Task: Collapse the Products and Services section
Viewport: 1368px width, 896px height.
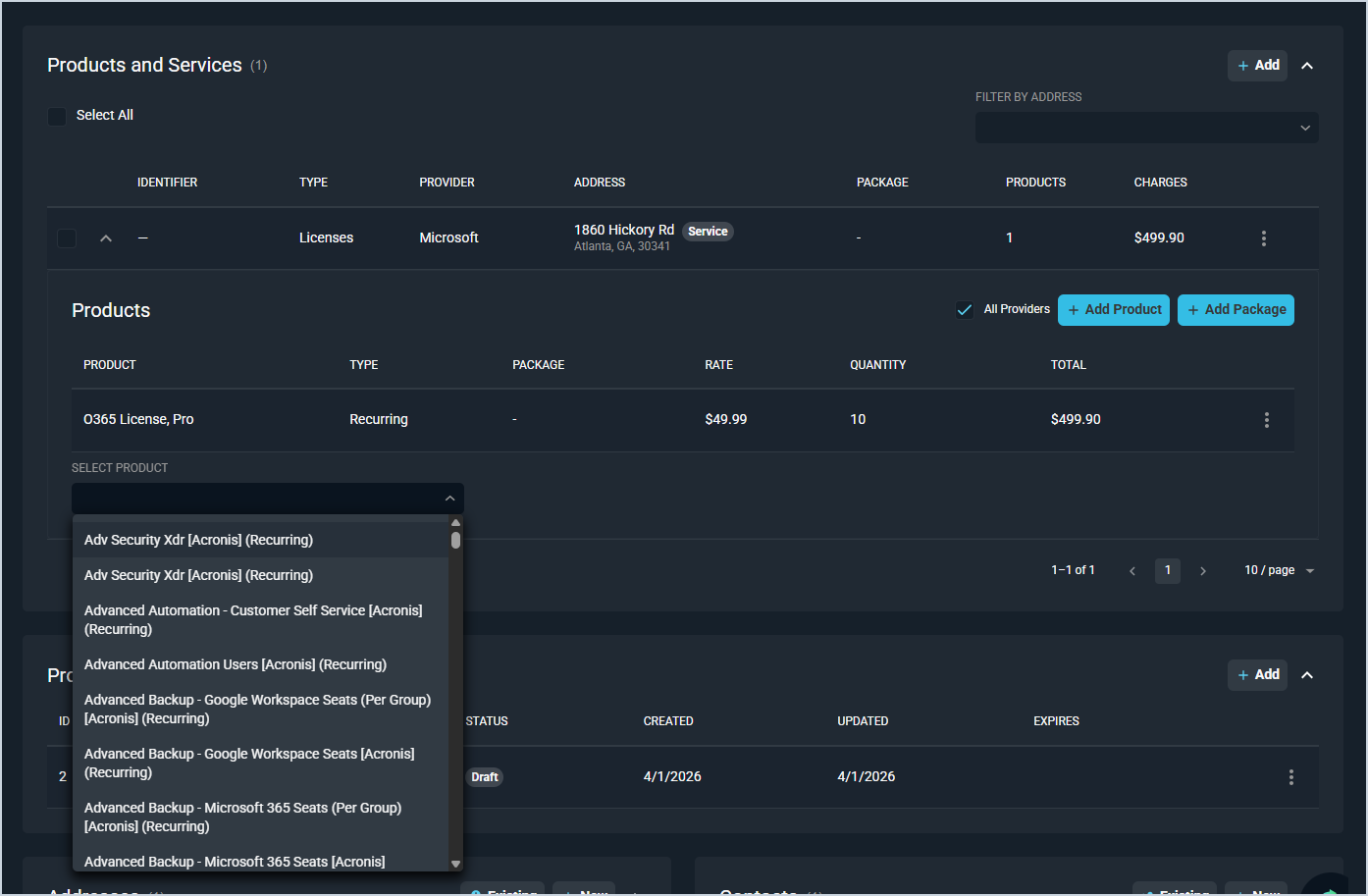Action: 1307,66
